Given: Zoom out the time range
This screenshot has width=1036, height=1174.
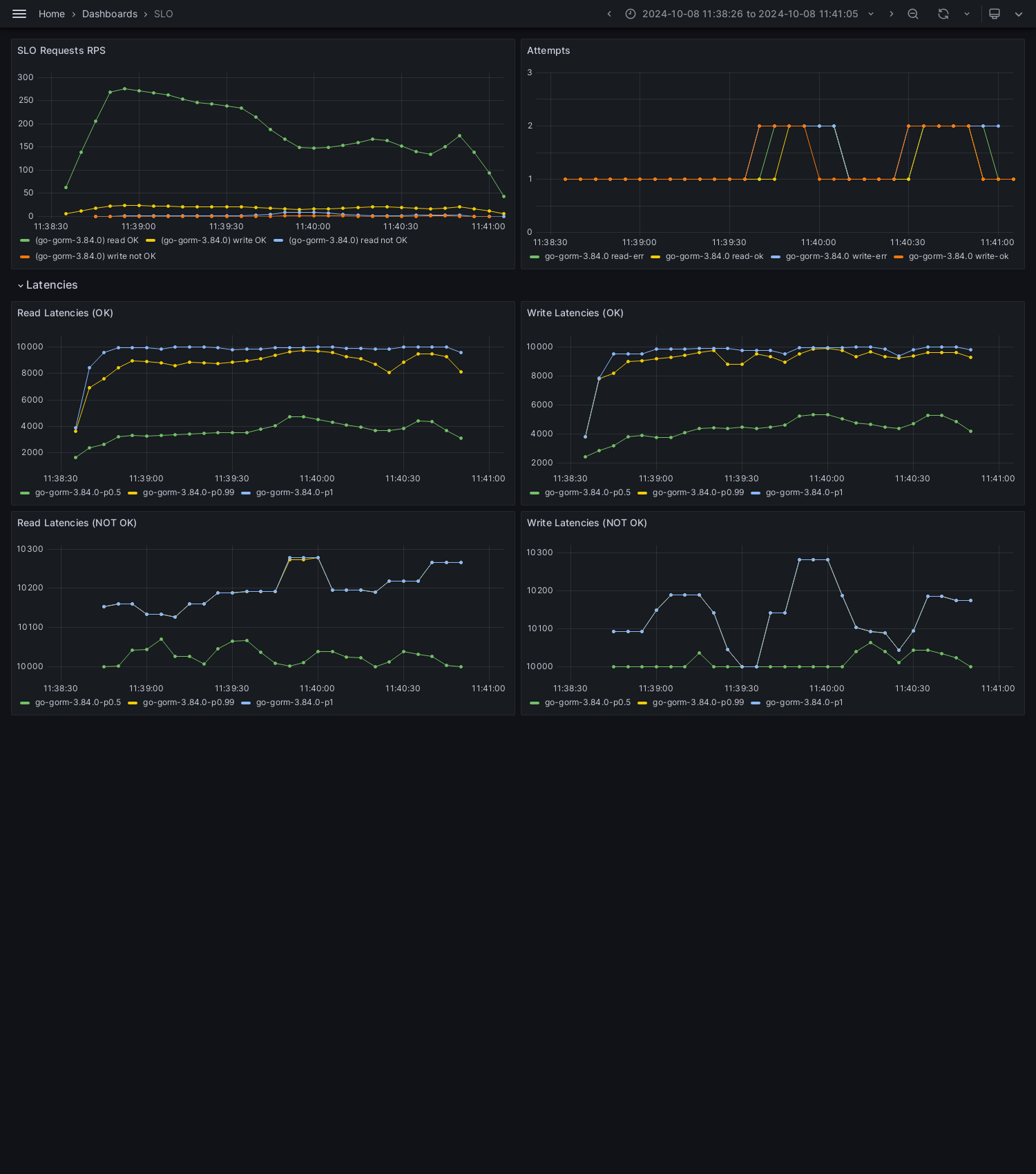Looking at the screenshot, I should (913, 14).
